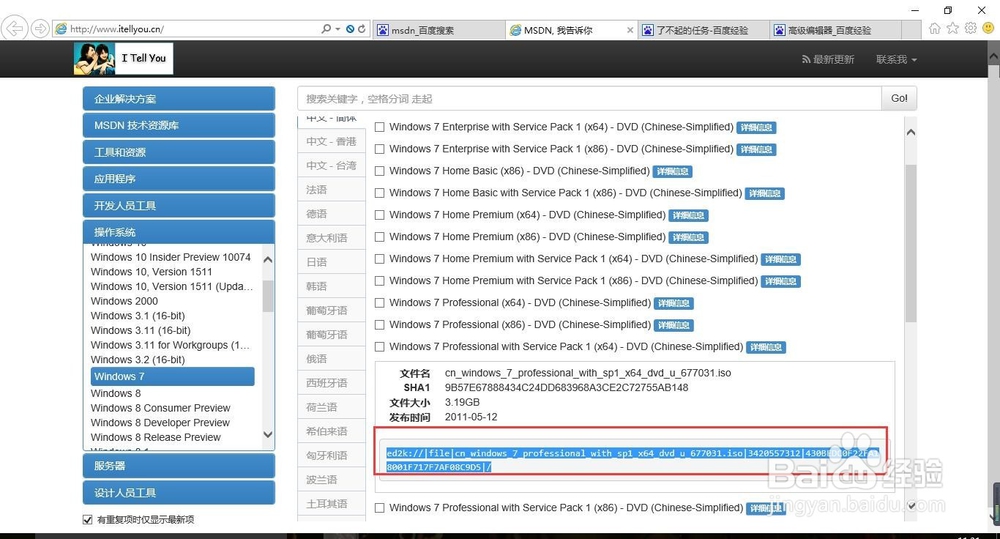This screenshot has height=539, width=1000.
Task: Select the 中文 - 台湾 language tab
Action: (x=331, y=166)
